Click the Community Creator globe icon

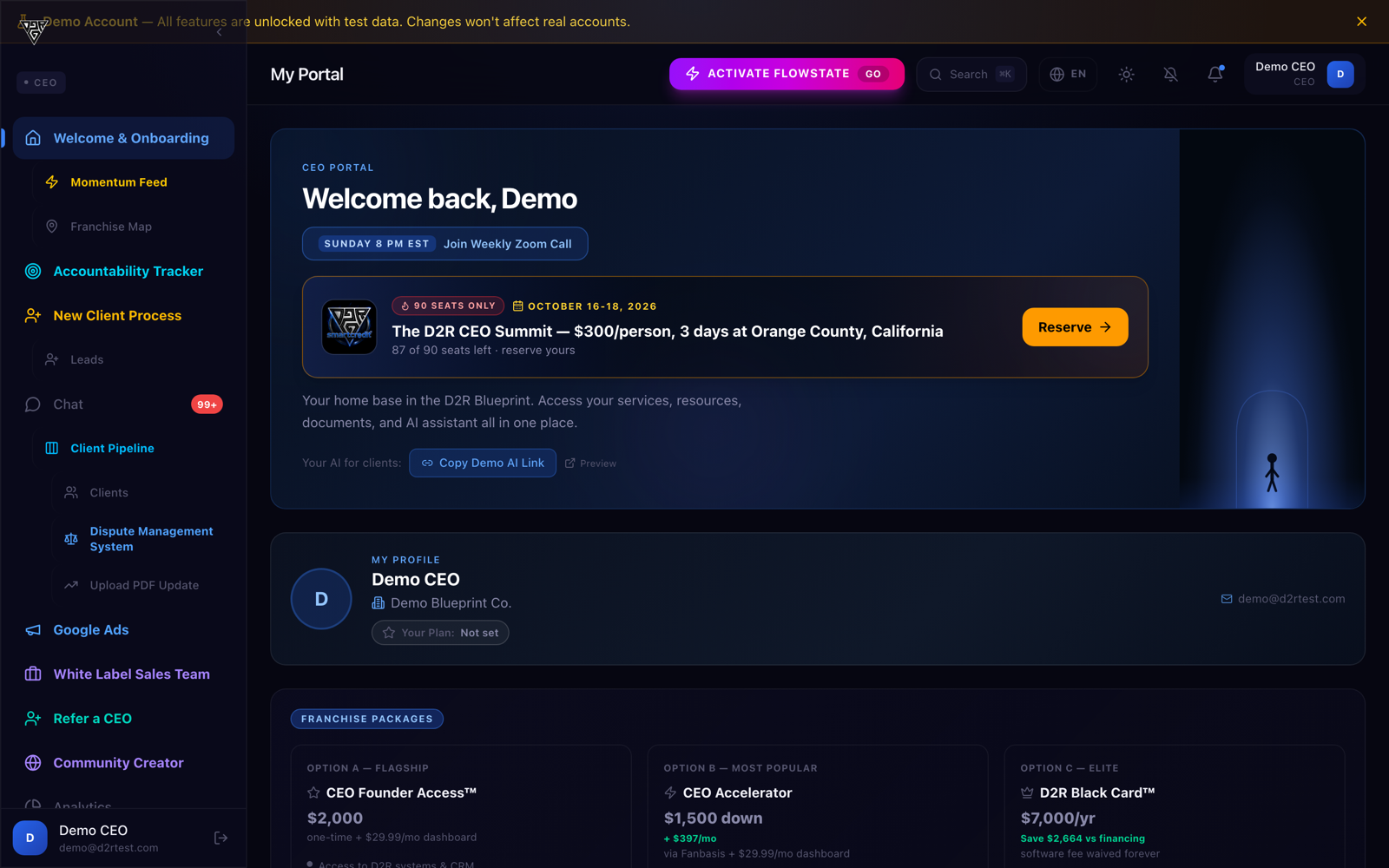(33, 763)
